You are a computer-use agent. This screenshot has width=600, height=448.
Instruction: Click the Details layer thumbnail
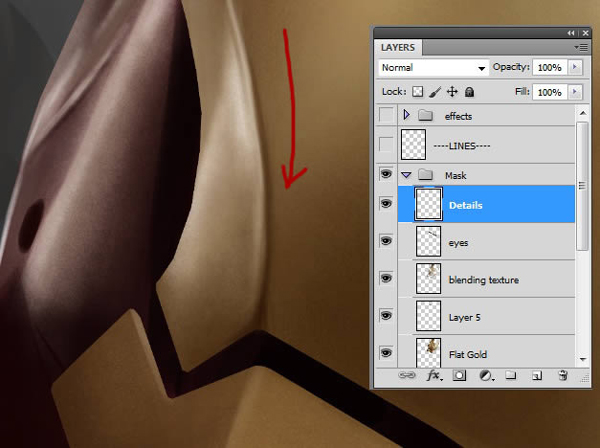pos(429,204)
